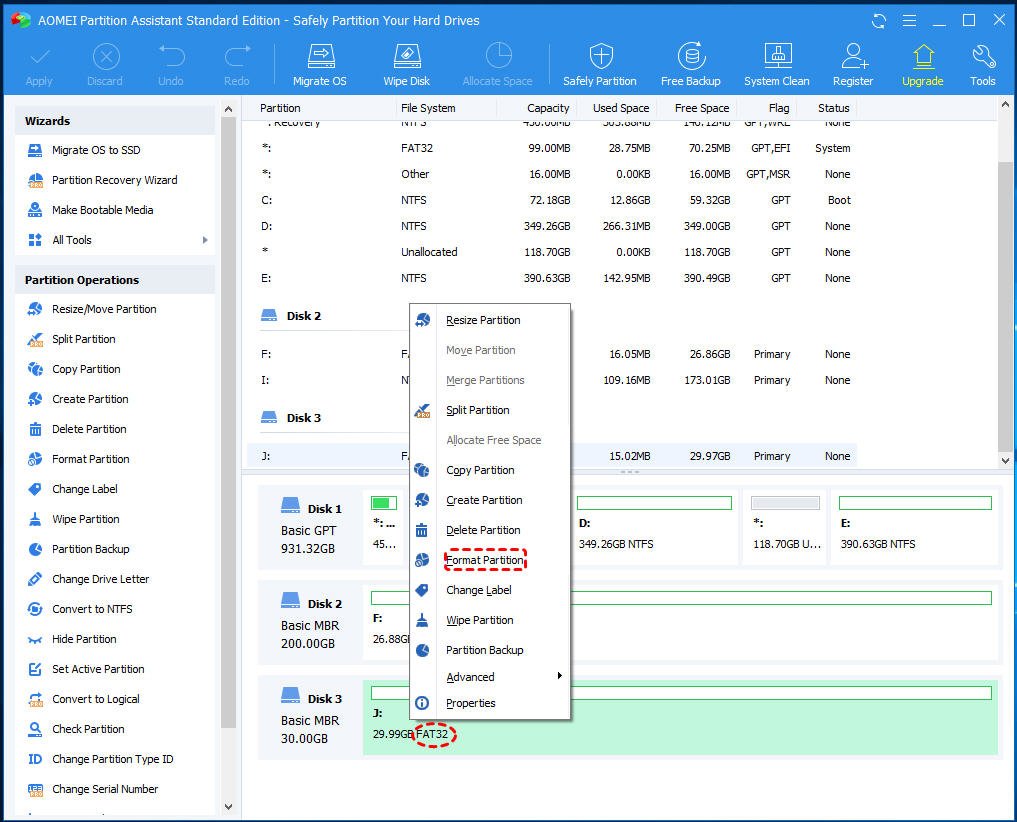
Task: Click the D: 349.26GB NTFS disk map block
Action: point(654,526)
